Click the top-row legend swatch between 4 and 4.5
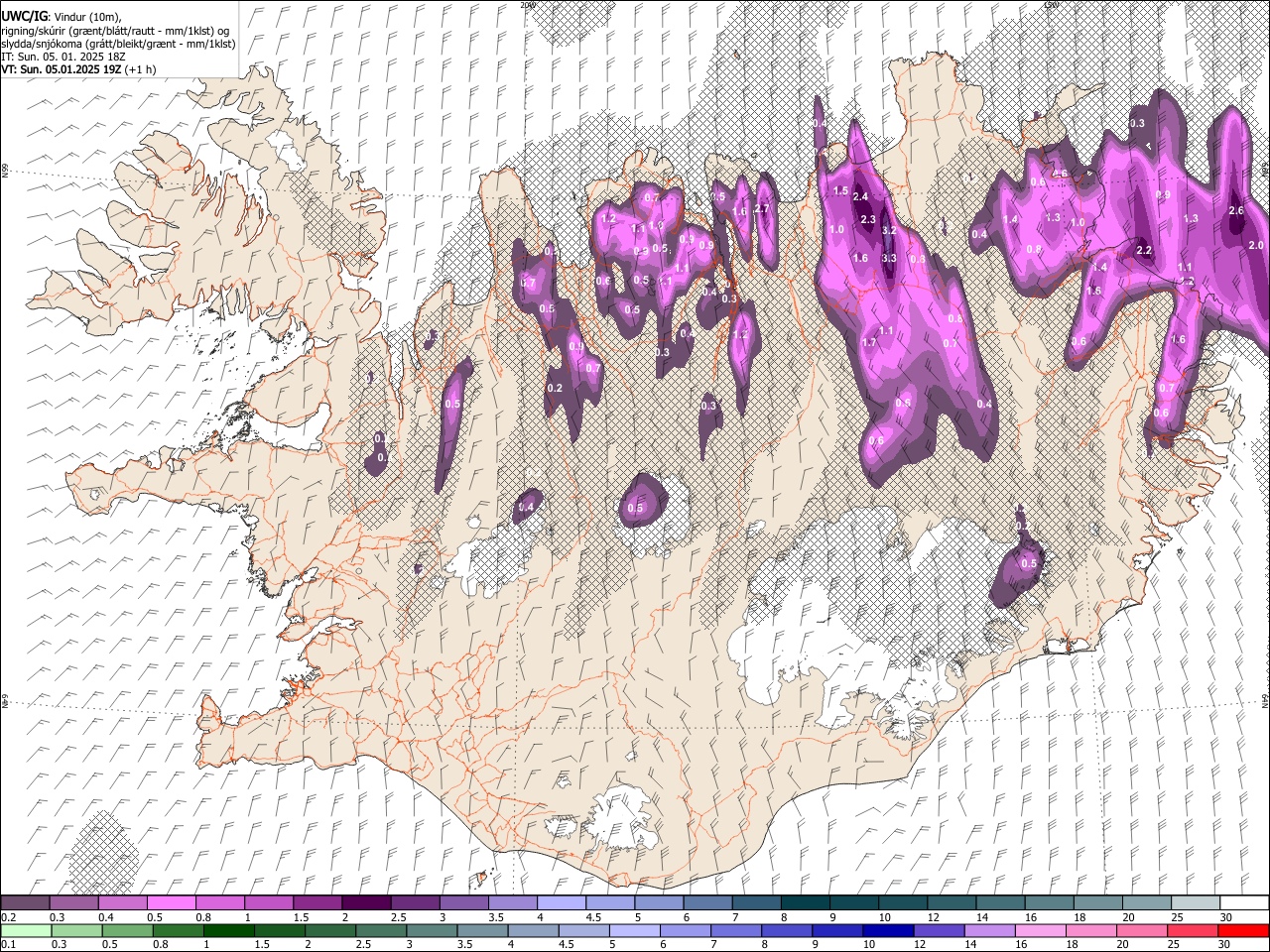Image resolution: width=1270 pixels, height=952 pixels. tap(561, 903)
